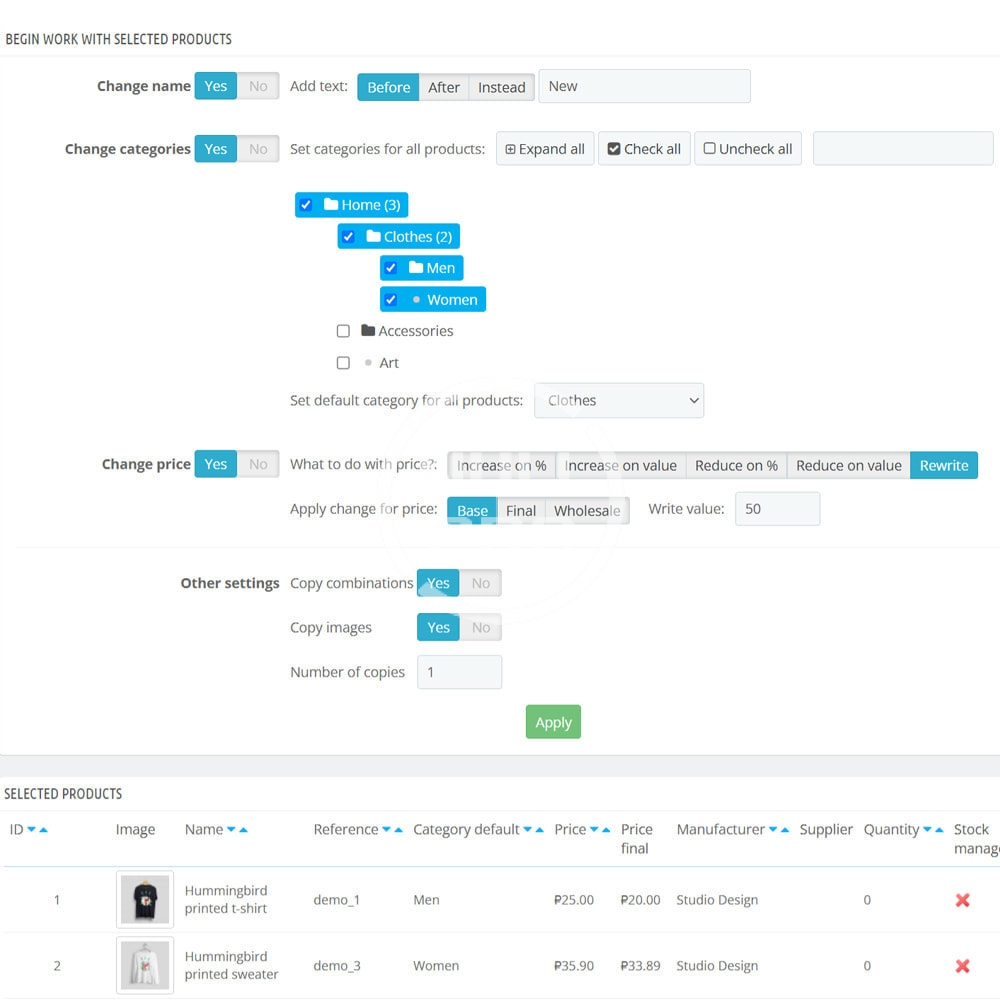Image resolution: width=1000 pixels, height=1000 pixels.
Task: Click the Number of copies field
Action: [459, 672]
